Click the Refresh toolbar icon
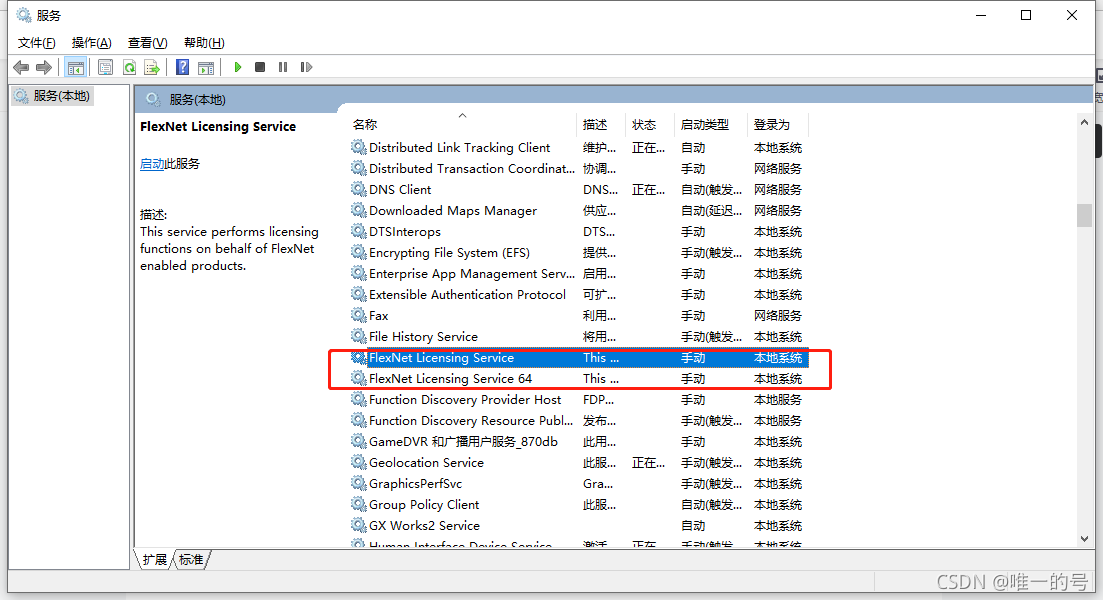The image size is (1103, 600). pyautogui.click(x=129, y=68)
